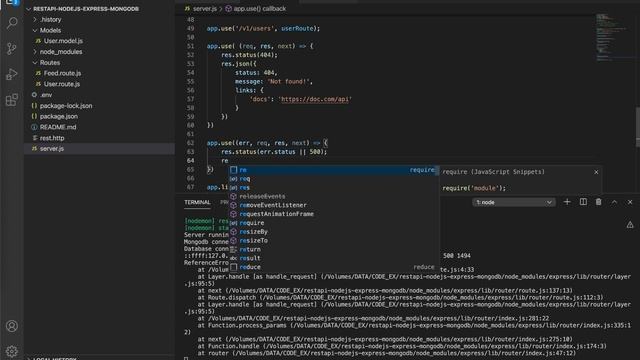Open the Run and Debug view
This screenshot has height=360, width=640.
[x=12, y=74]
